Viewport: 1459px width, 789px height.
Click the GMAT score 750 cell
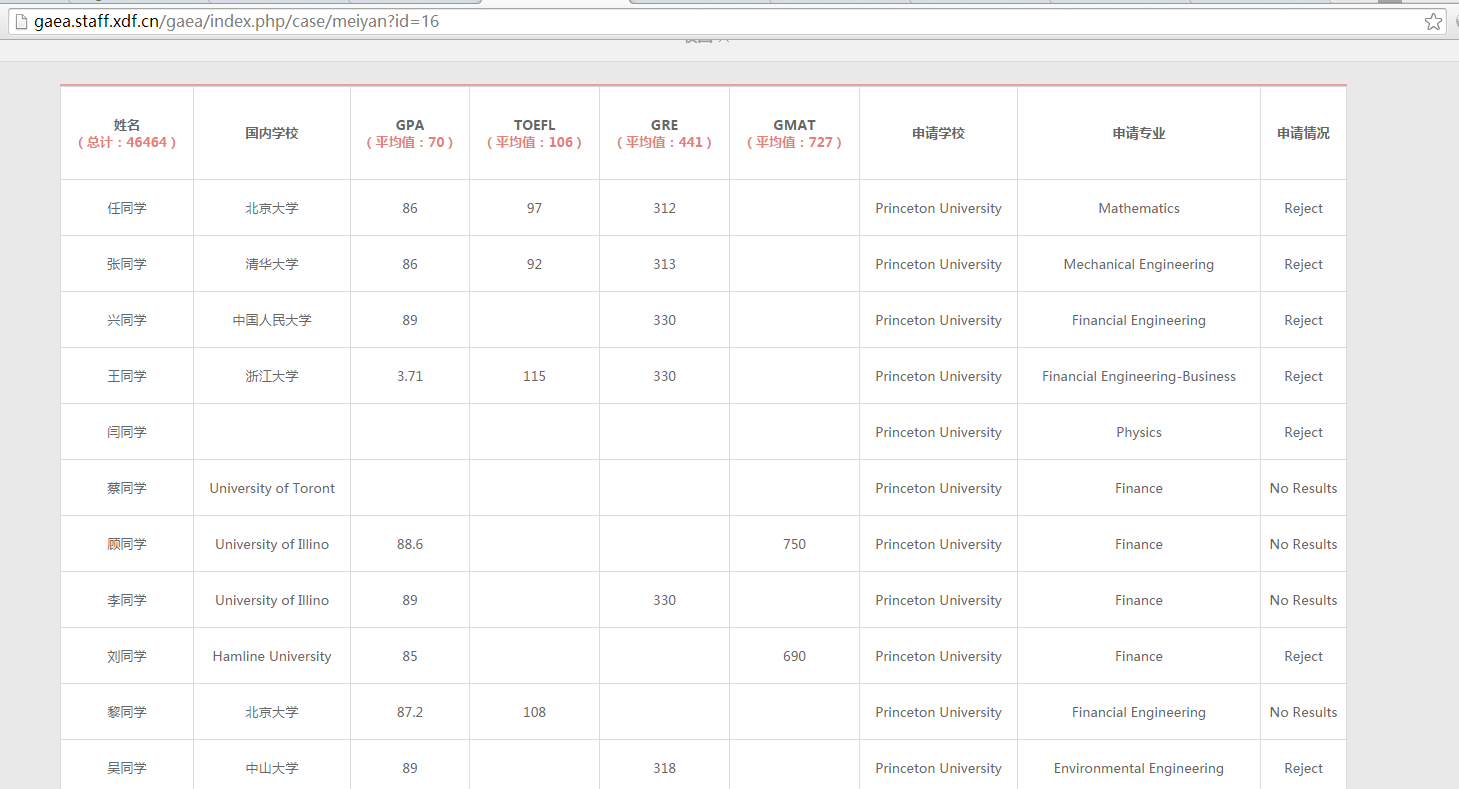(794, 544)
